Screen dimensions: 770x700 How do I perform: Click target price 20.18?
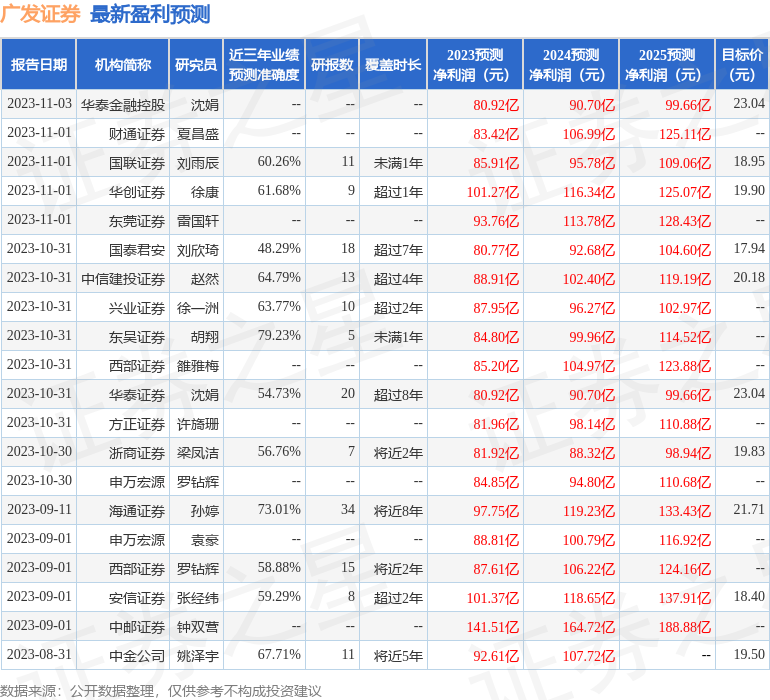tap(749, 277)
